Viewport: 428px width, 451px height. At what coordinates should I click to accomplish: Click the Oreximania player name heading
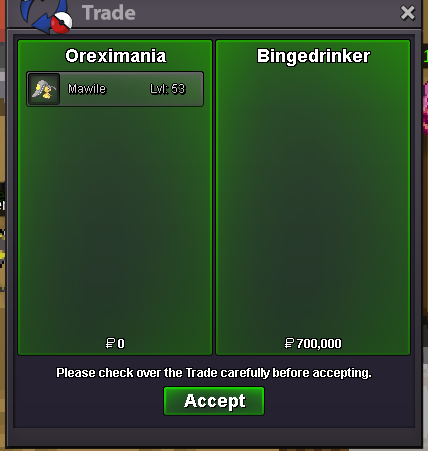(115, 56)
